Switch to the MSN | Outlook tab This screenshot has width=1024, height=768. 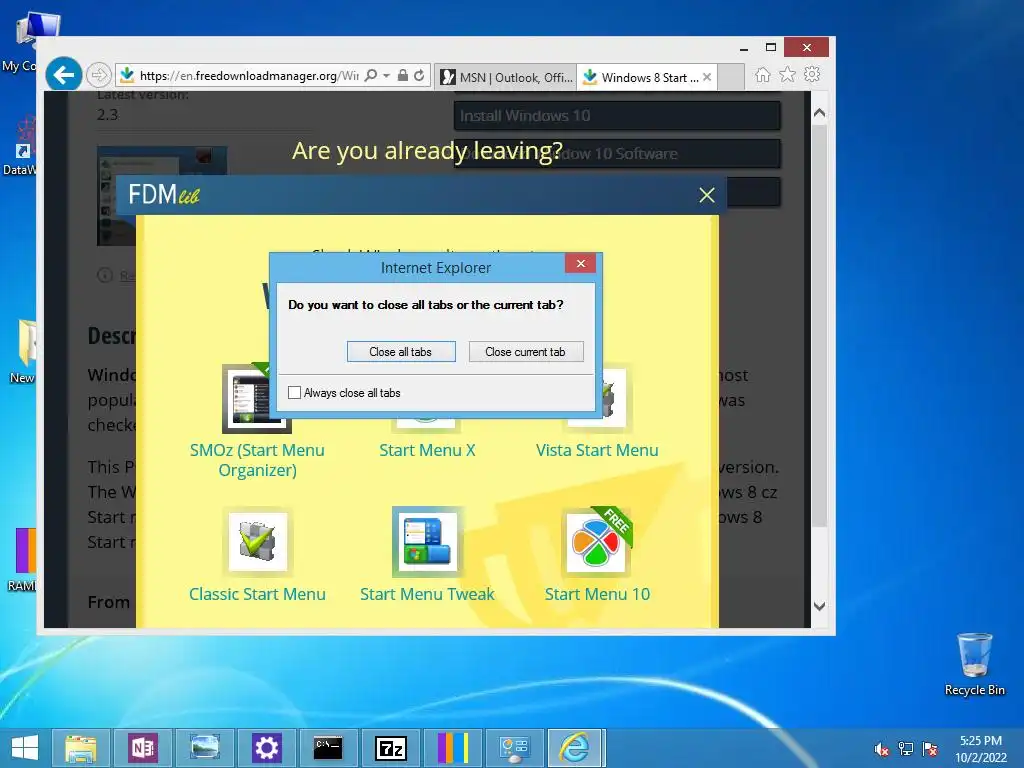click(x=505, y=77)
